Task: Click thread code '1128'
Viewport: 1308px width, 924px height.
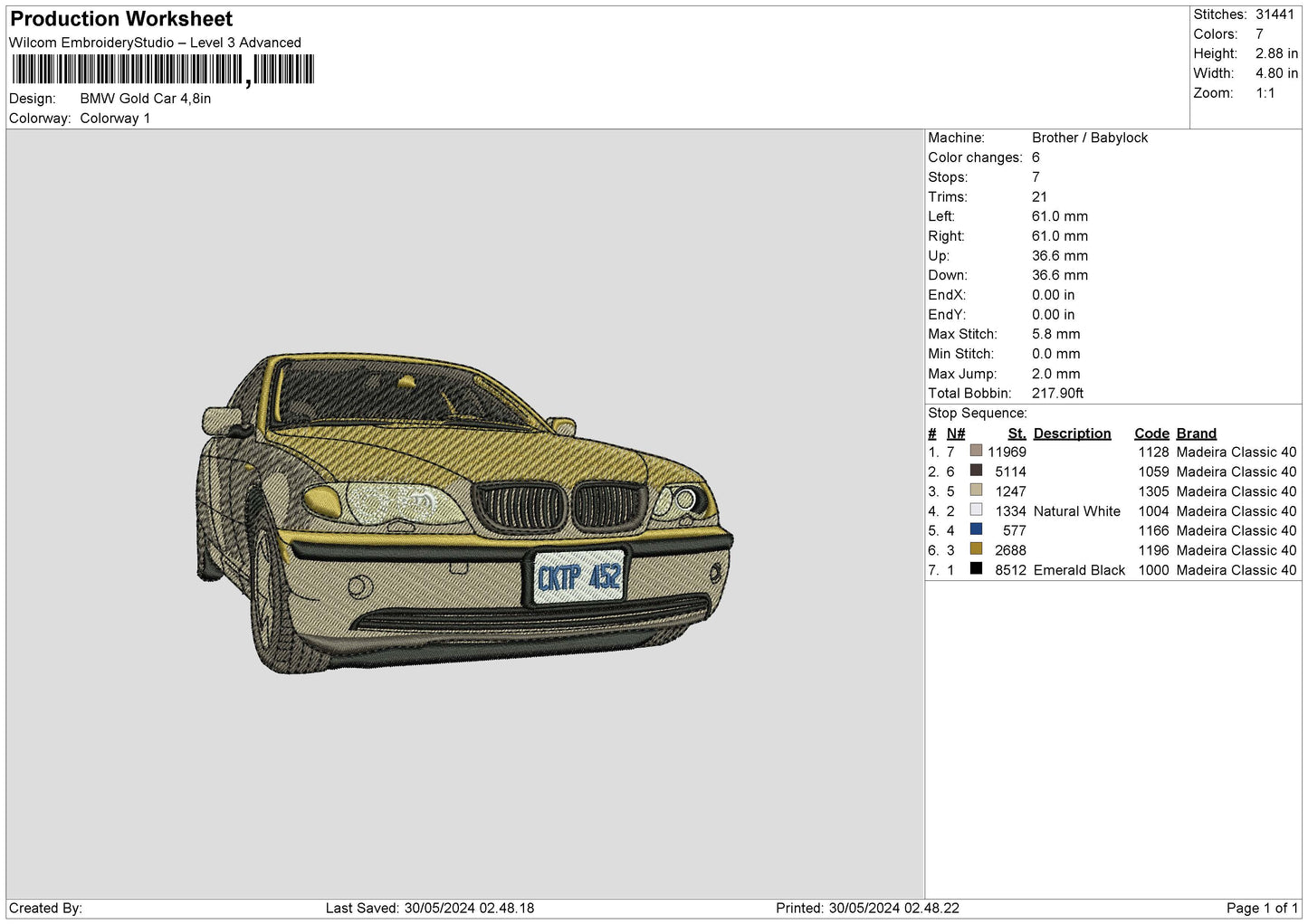Action: pos(1153,452)
